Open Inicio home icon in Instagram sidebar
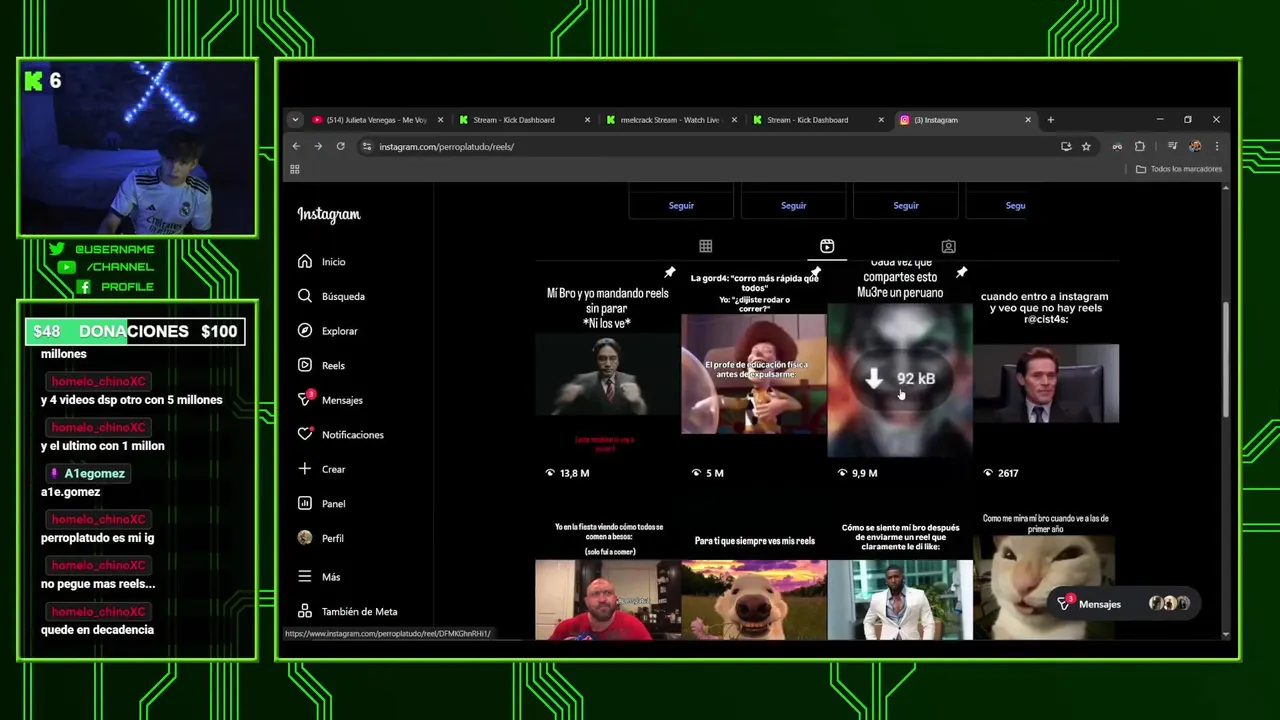This screenshot has width=1280, height=720. (305, 261)
